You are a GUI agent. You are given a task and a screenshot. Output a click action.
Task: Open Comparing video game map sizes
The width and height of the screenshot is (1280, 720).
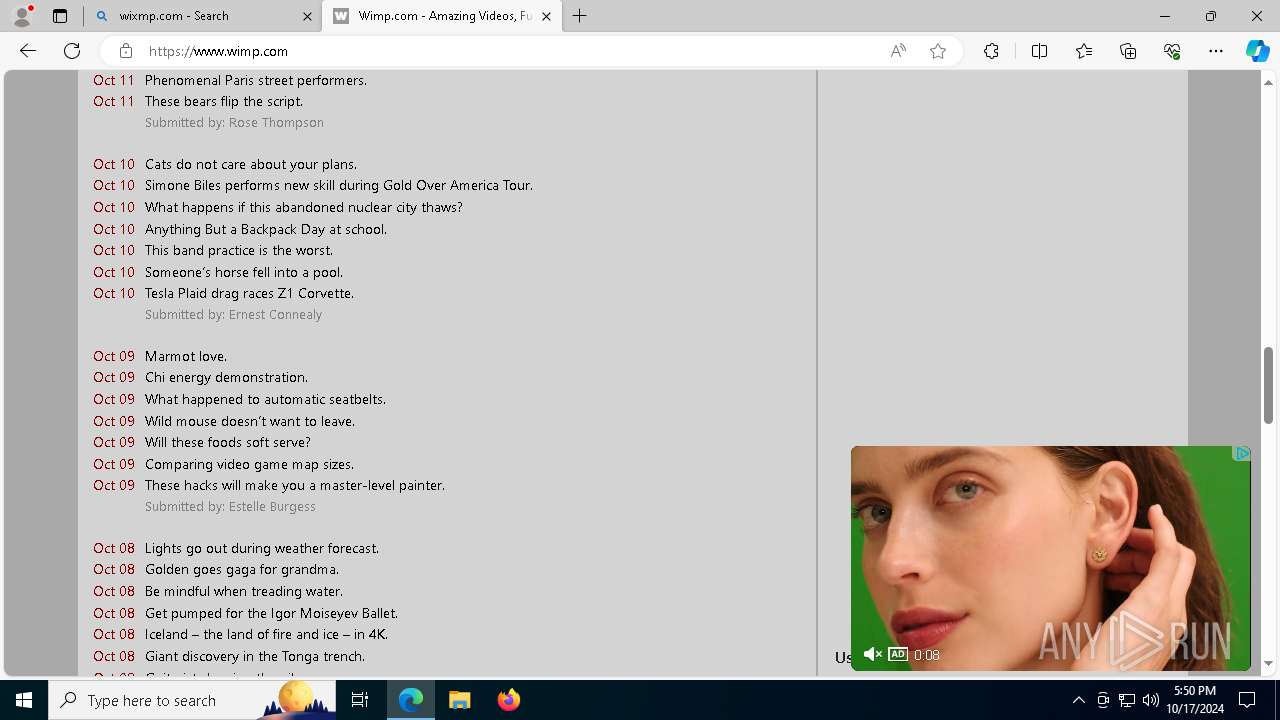coord(249,464)
